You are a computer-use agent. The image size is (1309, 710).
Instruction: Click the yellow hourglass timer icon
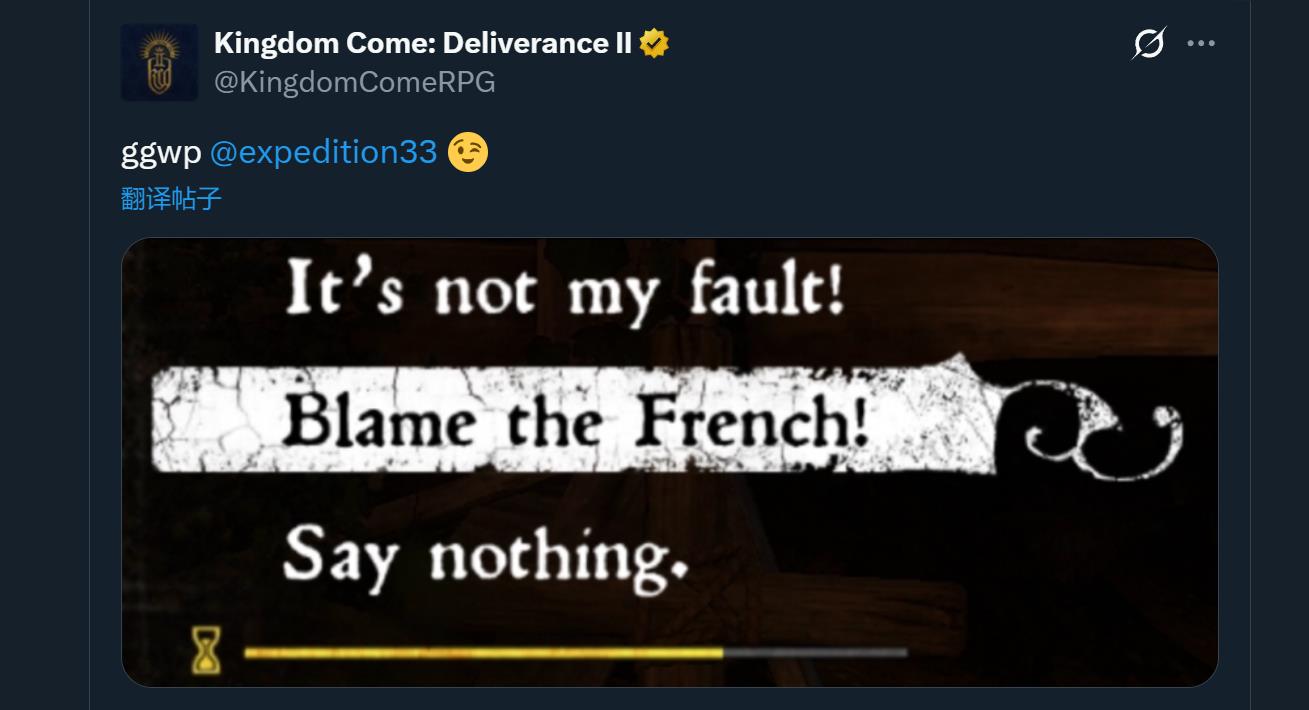point(207,652)
